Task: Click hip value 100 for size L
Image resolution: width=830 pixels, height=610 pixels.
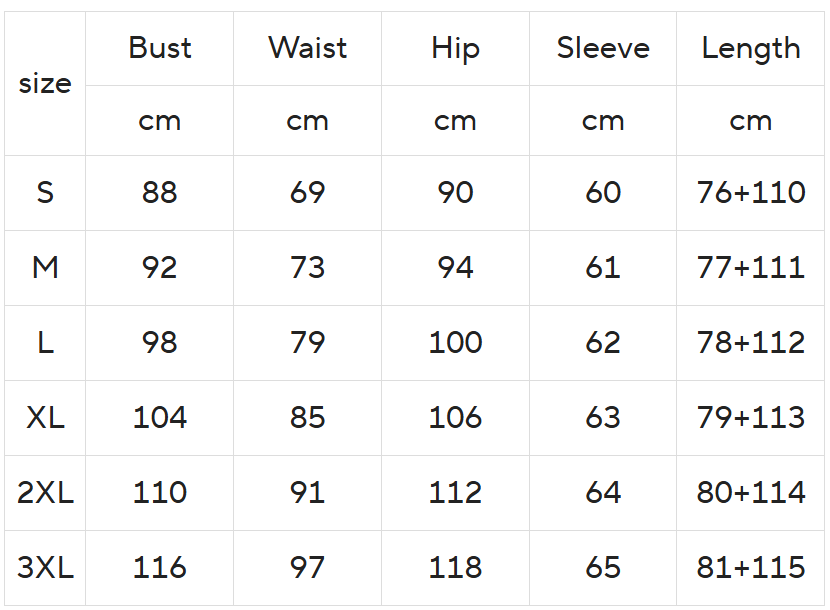Action: pyautogui.click(x=455, y=342)
